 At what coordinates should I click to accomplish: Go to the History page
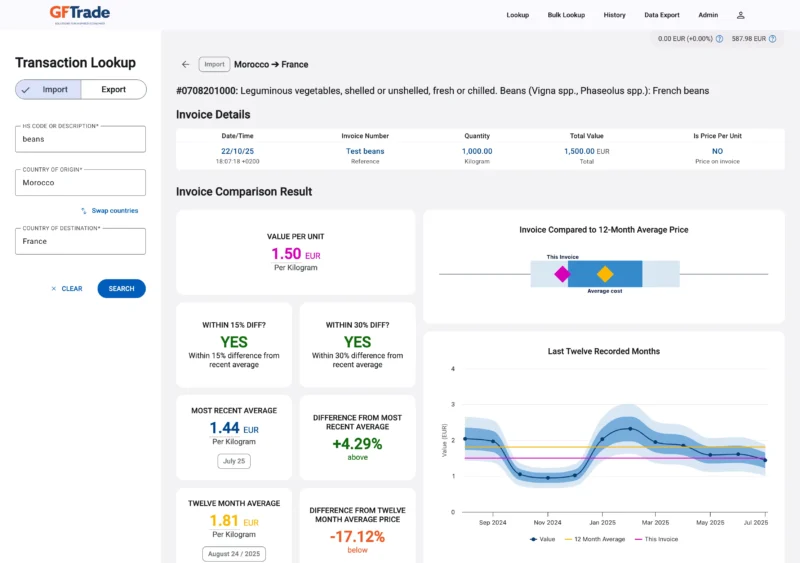[614, 15]
